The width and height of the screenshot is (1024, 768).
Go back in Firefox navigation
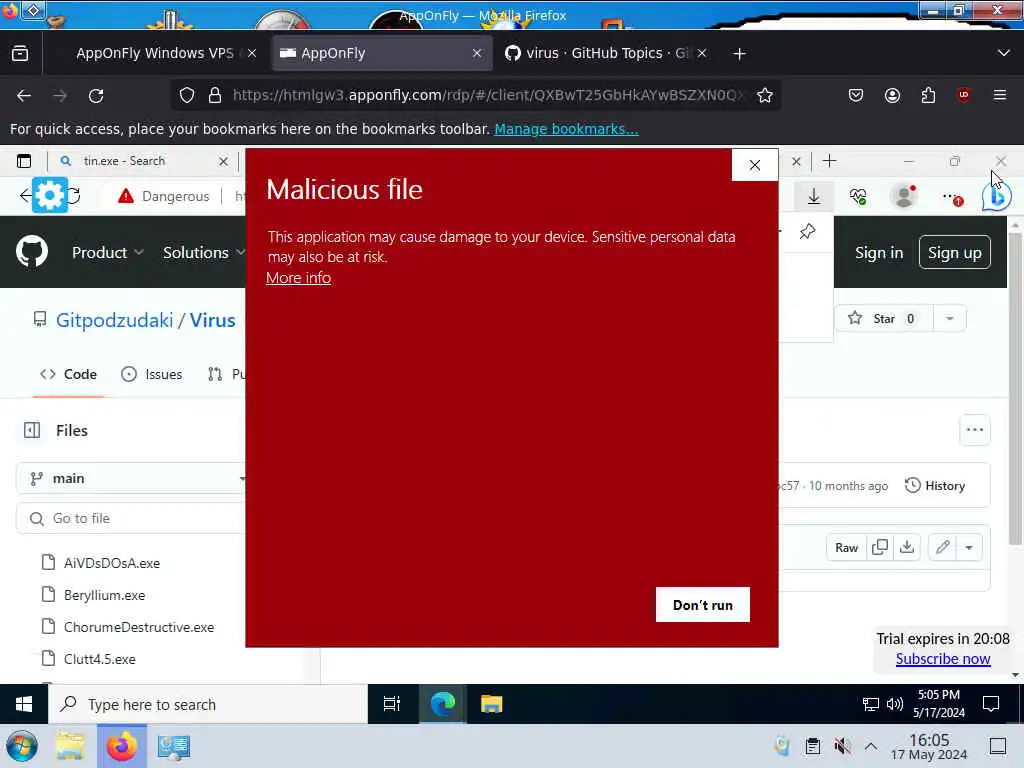[24, 95]
